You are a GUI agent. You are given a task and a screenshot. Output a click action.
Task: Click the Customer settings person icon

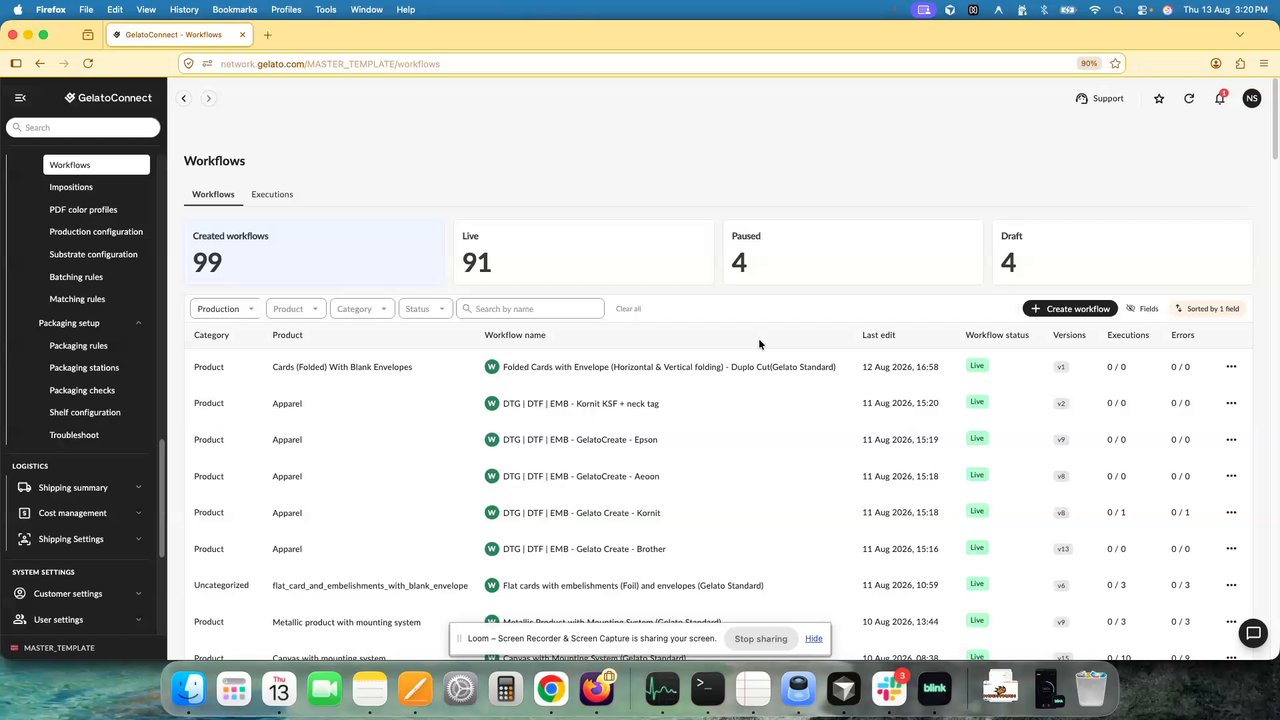20,594
